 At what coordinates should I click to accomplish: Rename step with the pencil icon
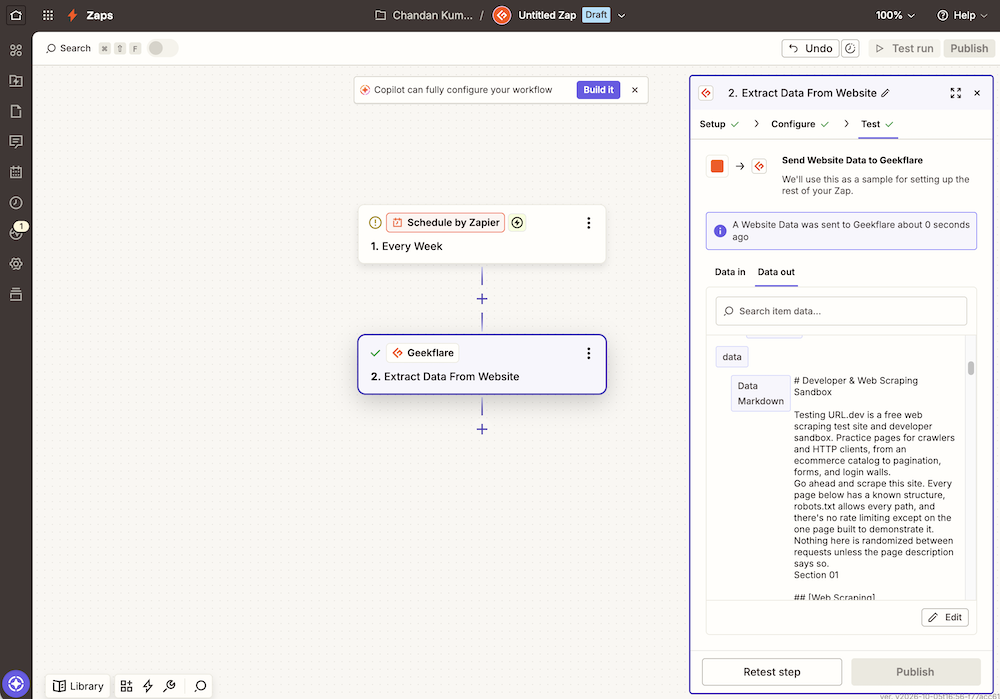pyautogui.click(x=885, y=93)
